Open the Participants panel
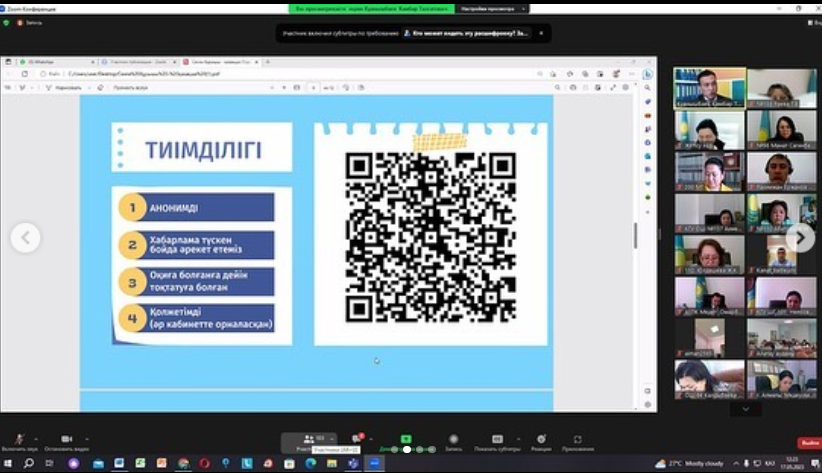The width and height of the screenshot is (822, 473). 309,440
